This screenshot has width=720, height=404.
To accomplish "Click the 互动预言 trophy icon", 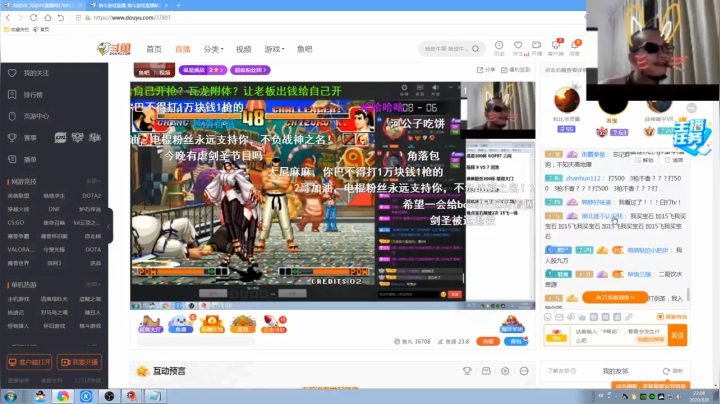I will 467,371.
